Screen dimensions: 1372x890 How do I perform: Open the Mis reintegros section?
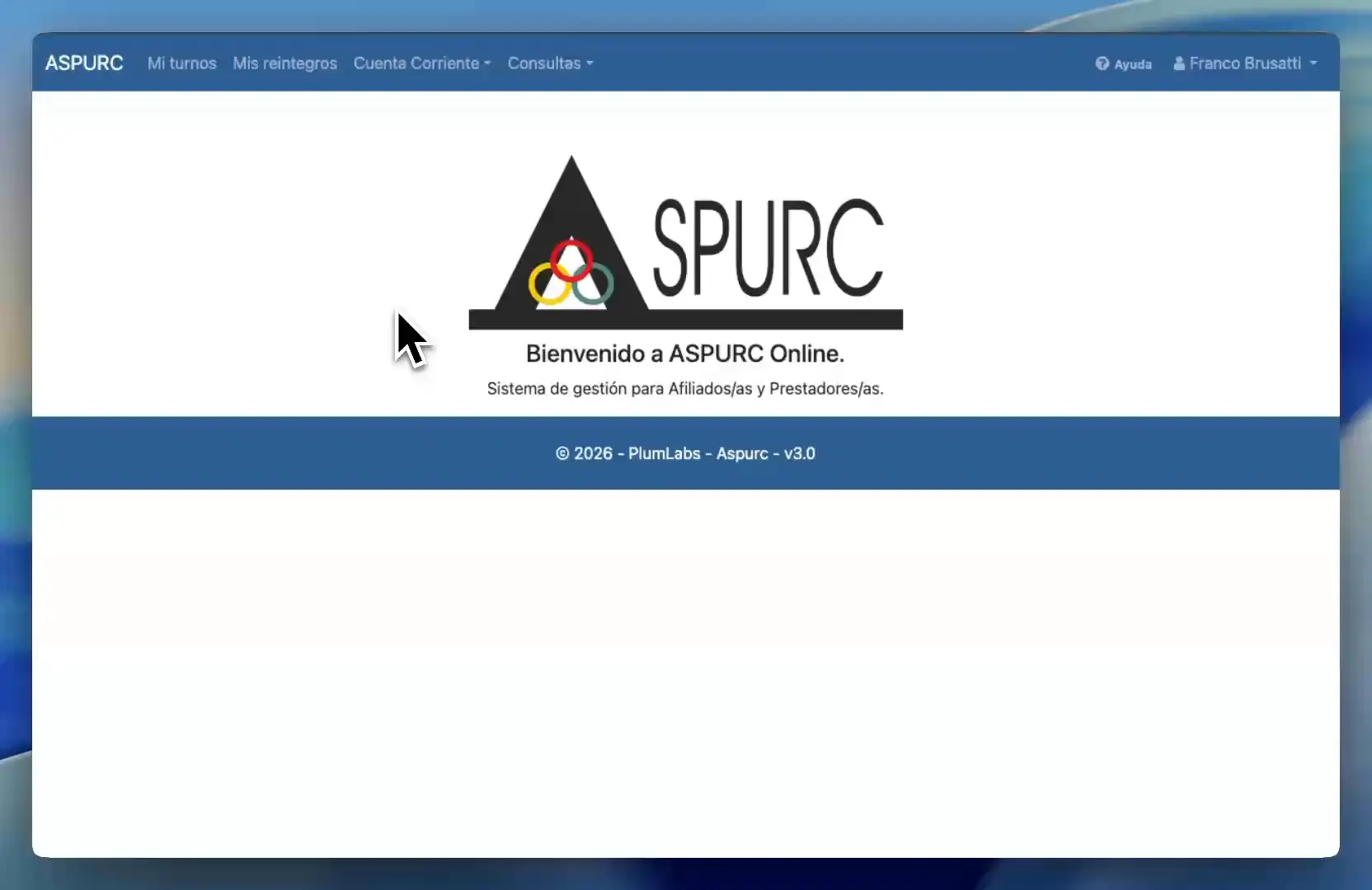[x=284, y=63]
